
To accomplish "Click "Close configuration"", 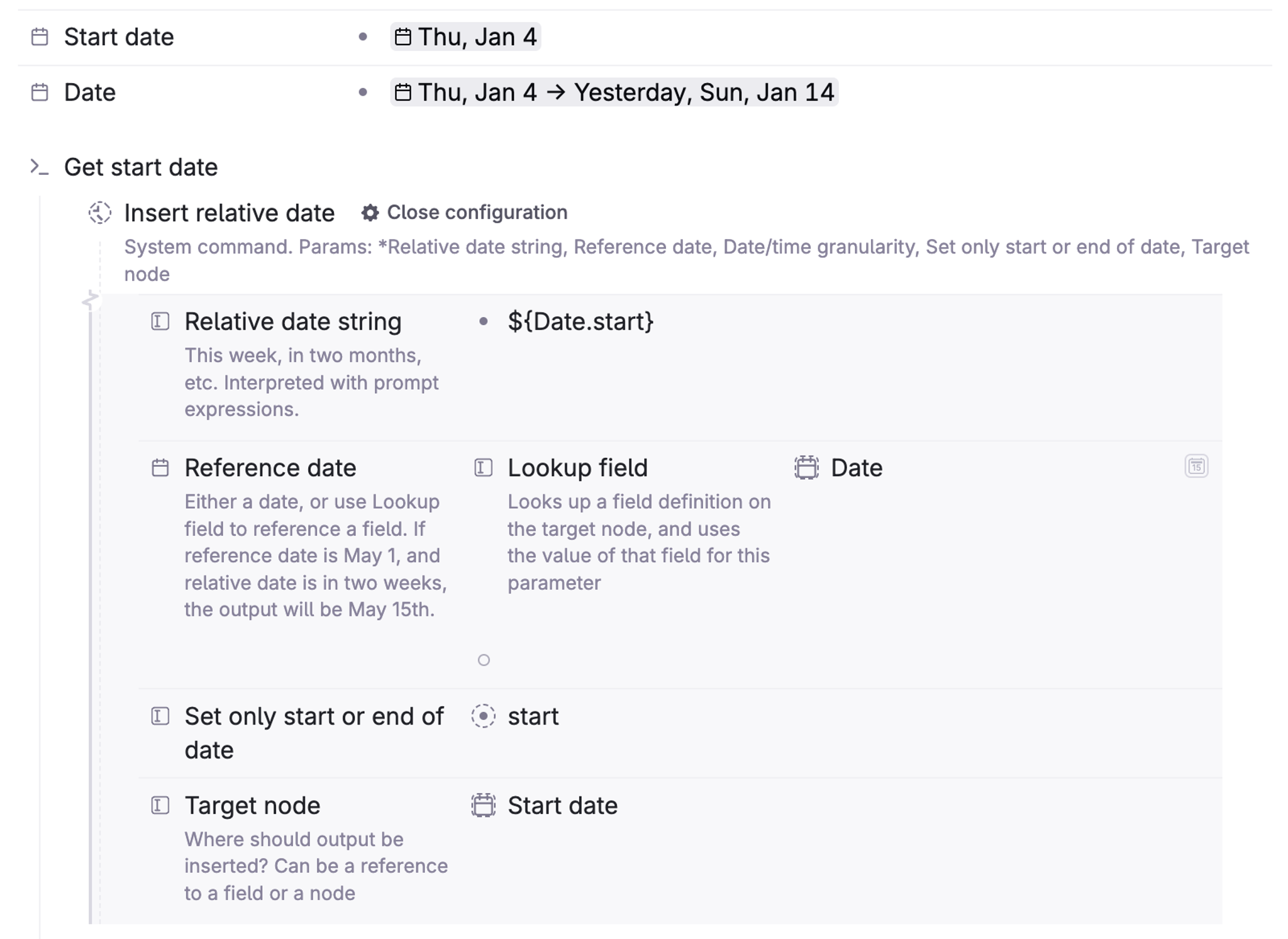I will click(478, 213).
